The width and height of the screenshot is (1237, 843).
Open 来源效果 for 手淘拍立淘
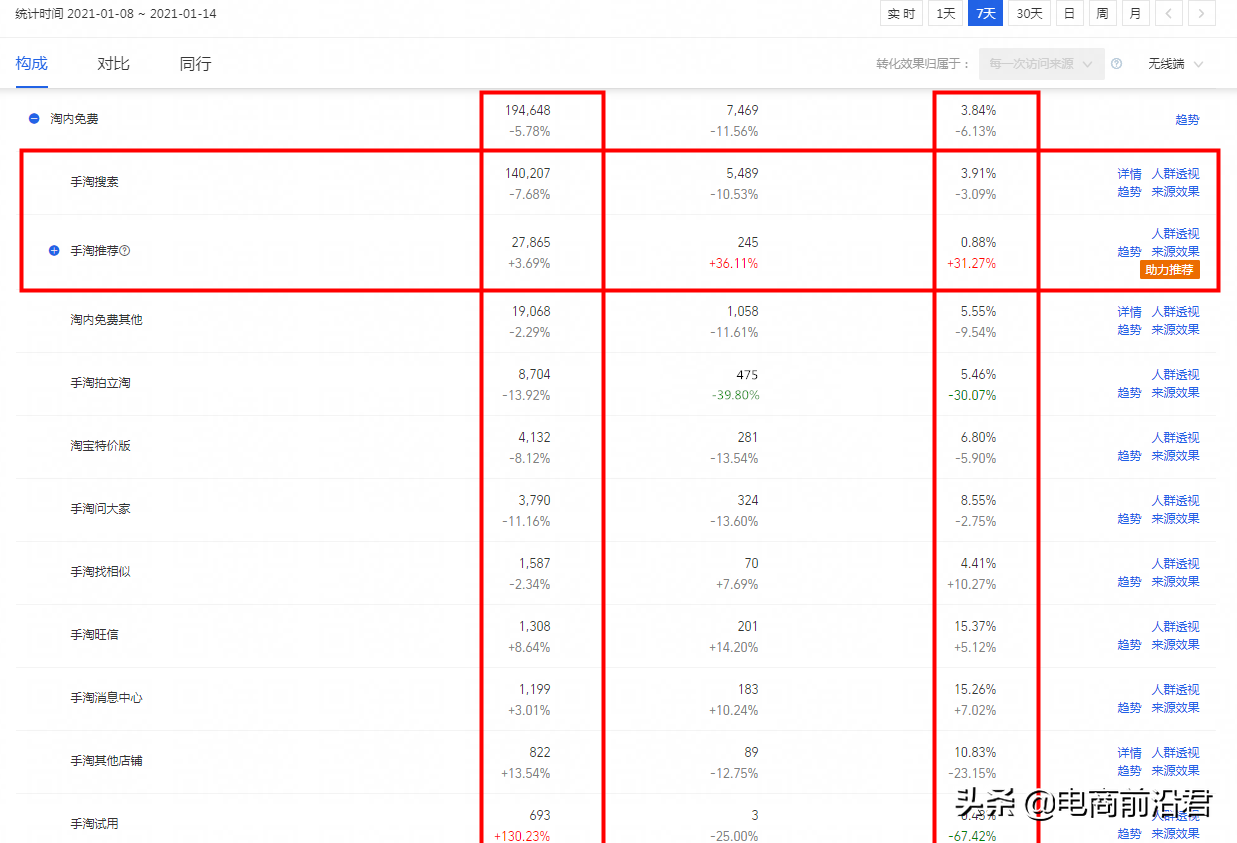point(1175,393)
